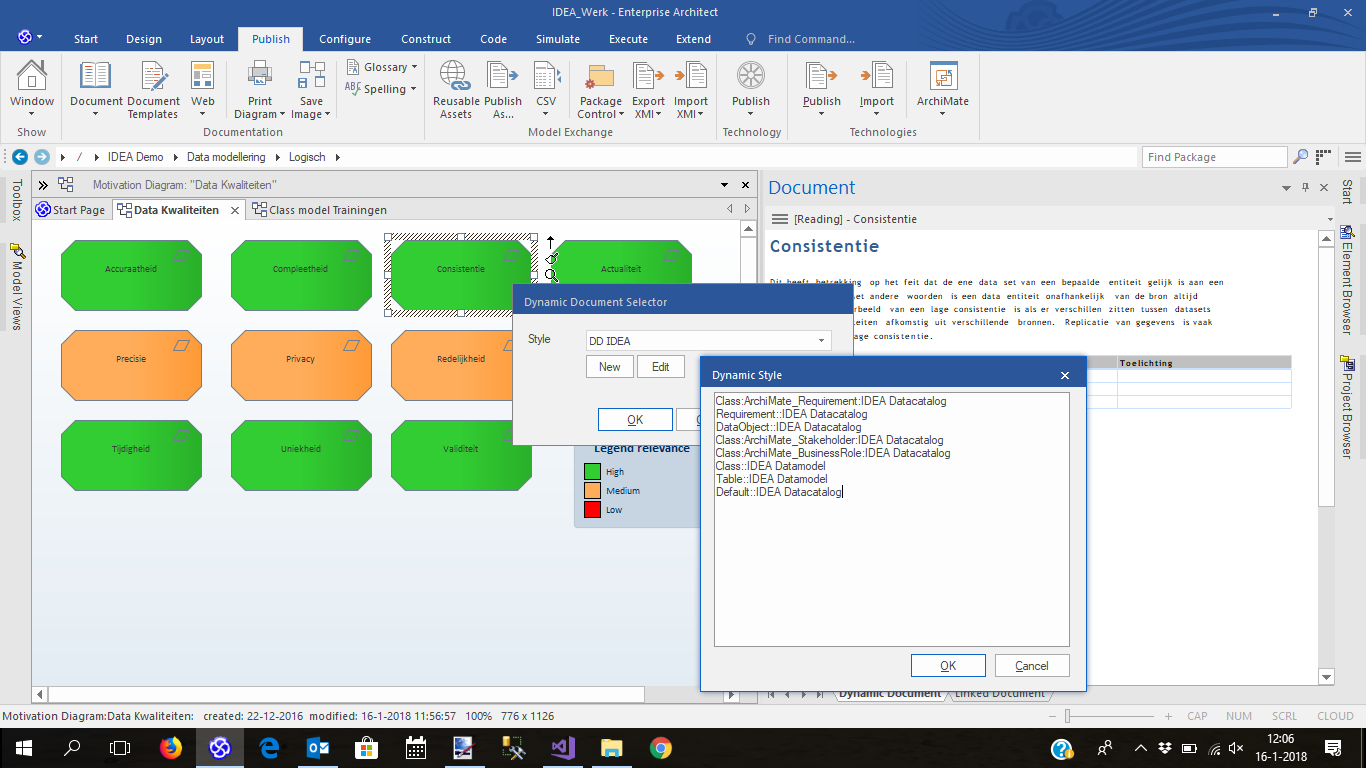The height and width of the screenshot is (768, 1366).
Task: Open Toolbox side panel
Action: [16, 200]
